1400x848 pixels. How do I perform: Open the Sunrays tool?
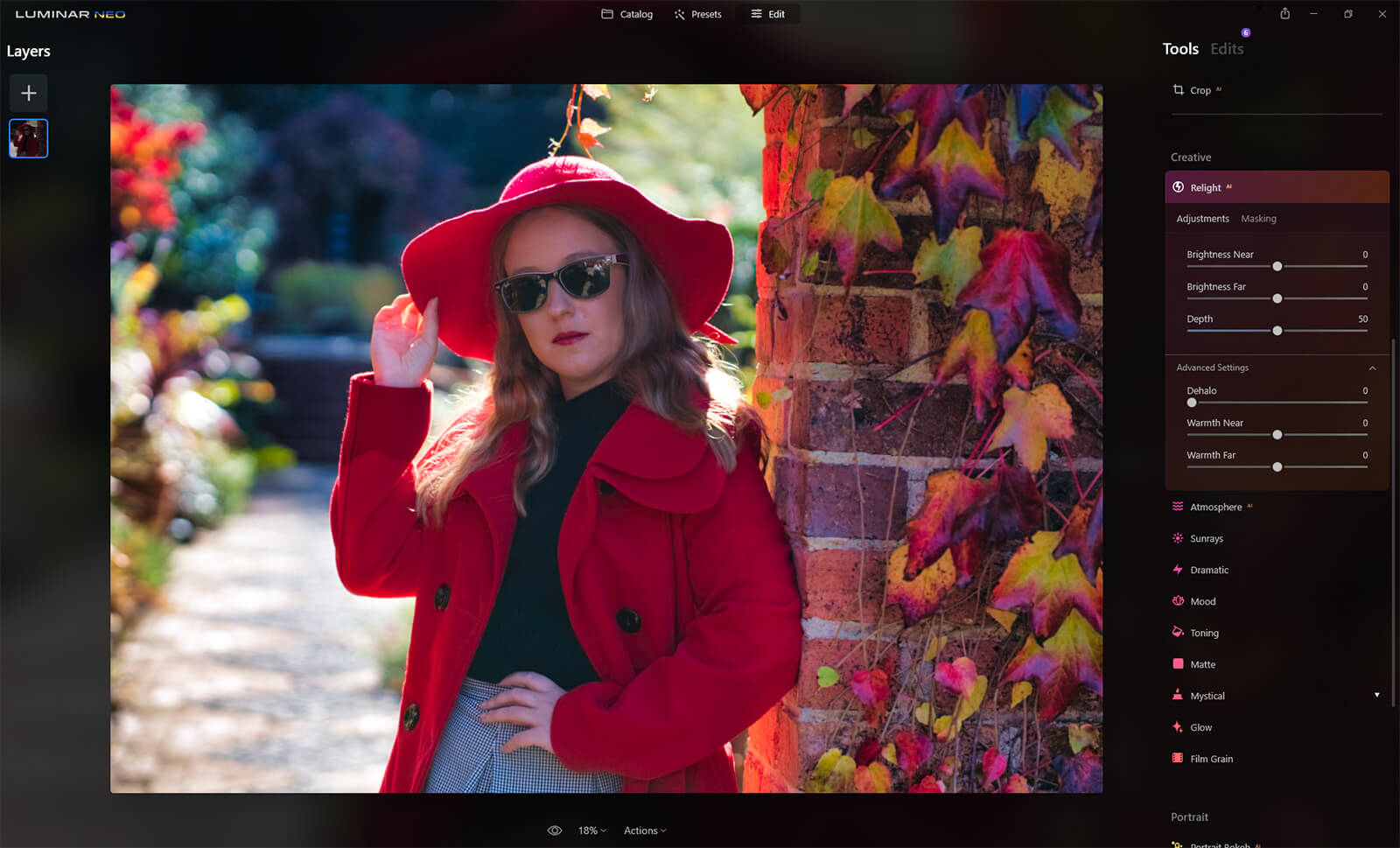[x=1206, y=538]
